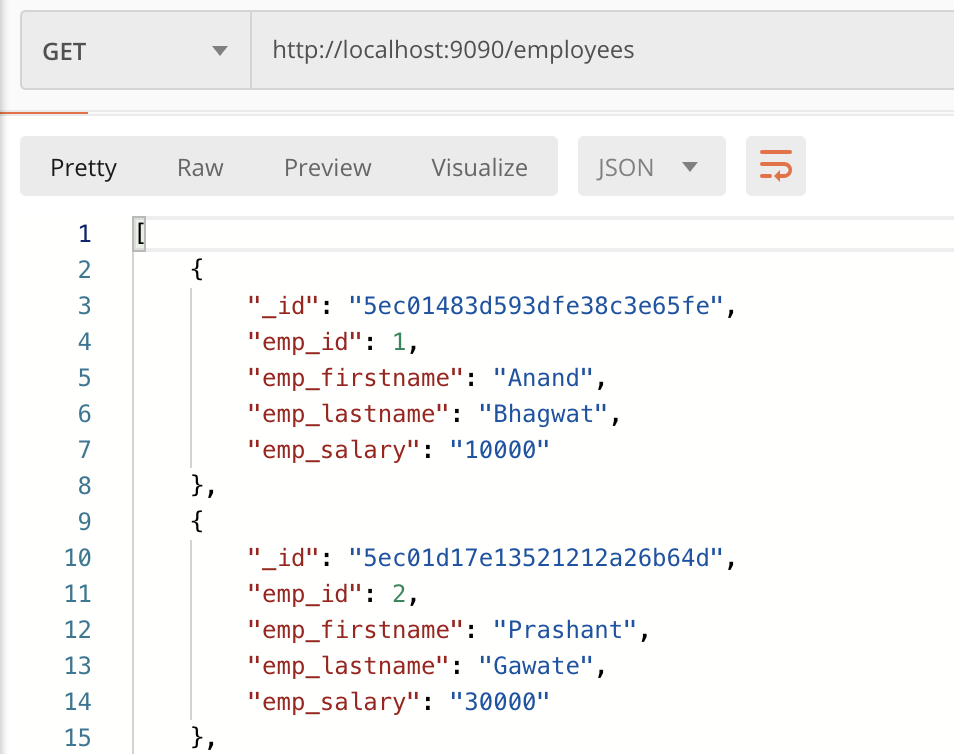Click line number 2 in the gutter
Screen dimensions: 954x754
[85, 270]
